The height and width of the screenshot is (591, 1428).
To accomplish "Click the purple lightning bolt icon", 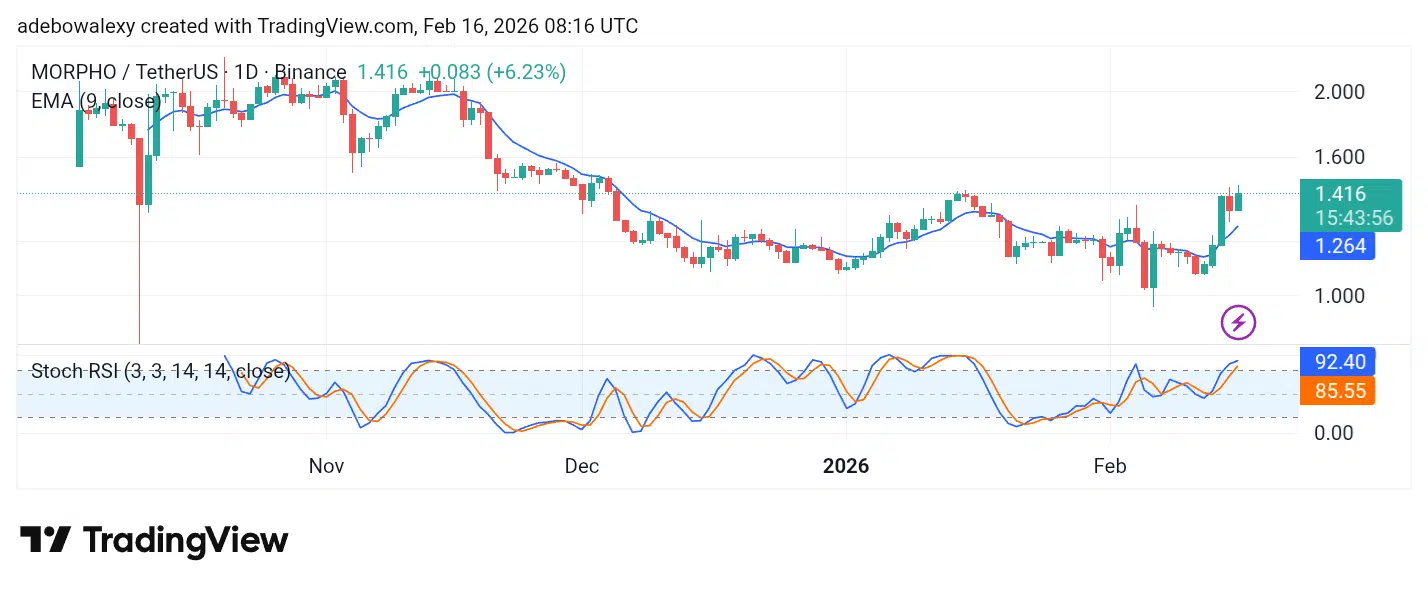I will pyautogui.click(x=1238, y=322).
